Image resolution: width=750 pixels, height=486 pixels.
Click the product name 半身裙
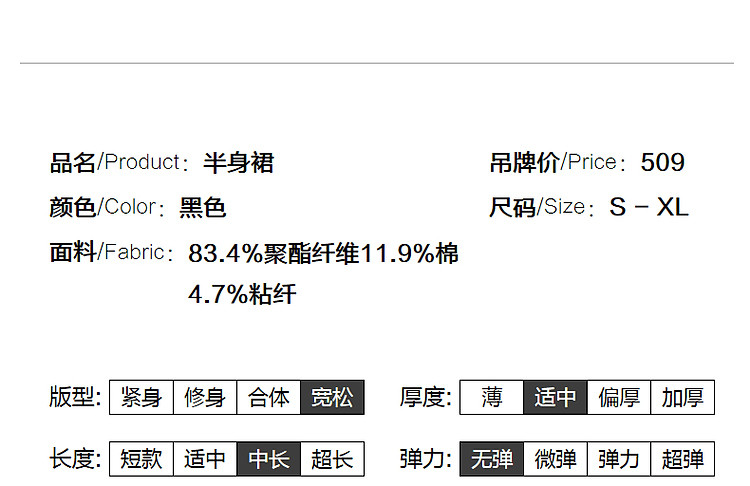pyautogui.click(x=238, y=163)
